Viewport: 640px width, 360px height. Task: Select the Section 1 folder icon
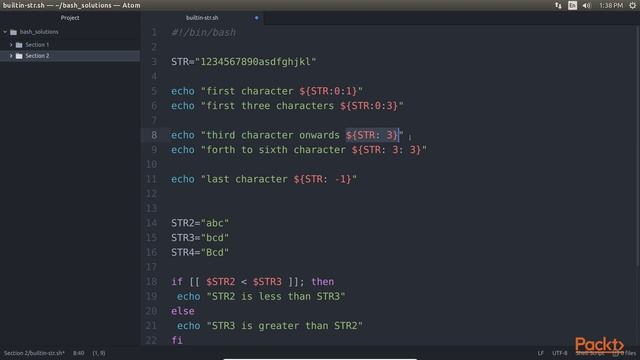click(x=19, y=45)
